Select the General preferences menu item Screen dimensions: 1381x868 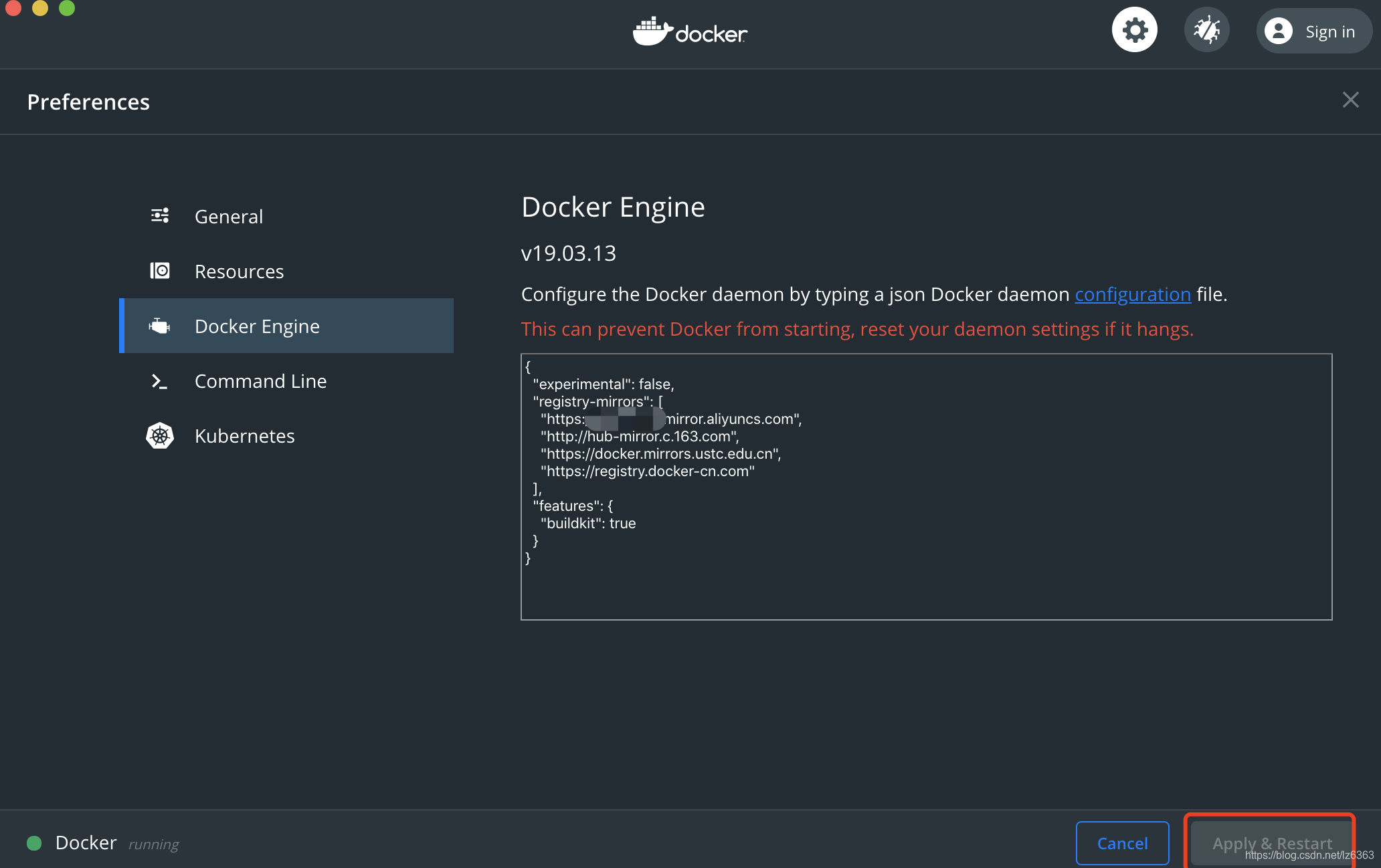228,216
